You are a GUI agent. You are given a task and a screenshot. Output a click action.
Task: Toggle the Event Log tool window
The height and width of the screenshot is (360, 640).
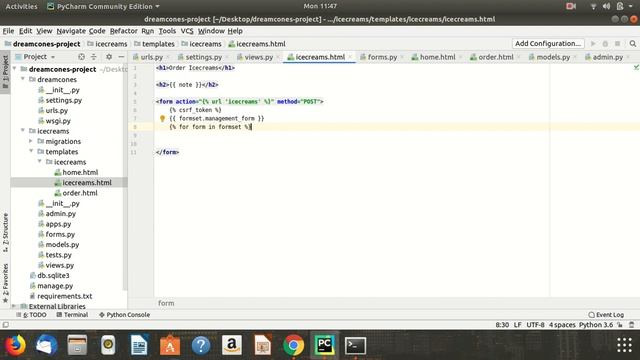[606, 315]
